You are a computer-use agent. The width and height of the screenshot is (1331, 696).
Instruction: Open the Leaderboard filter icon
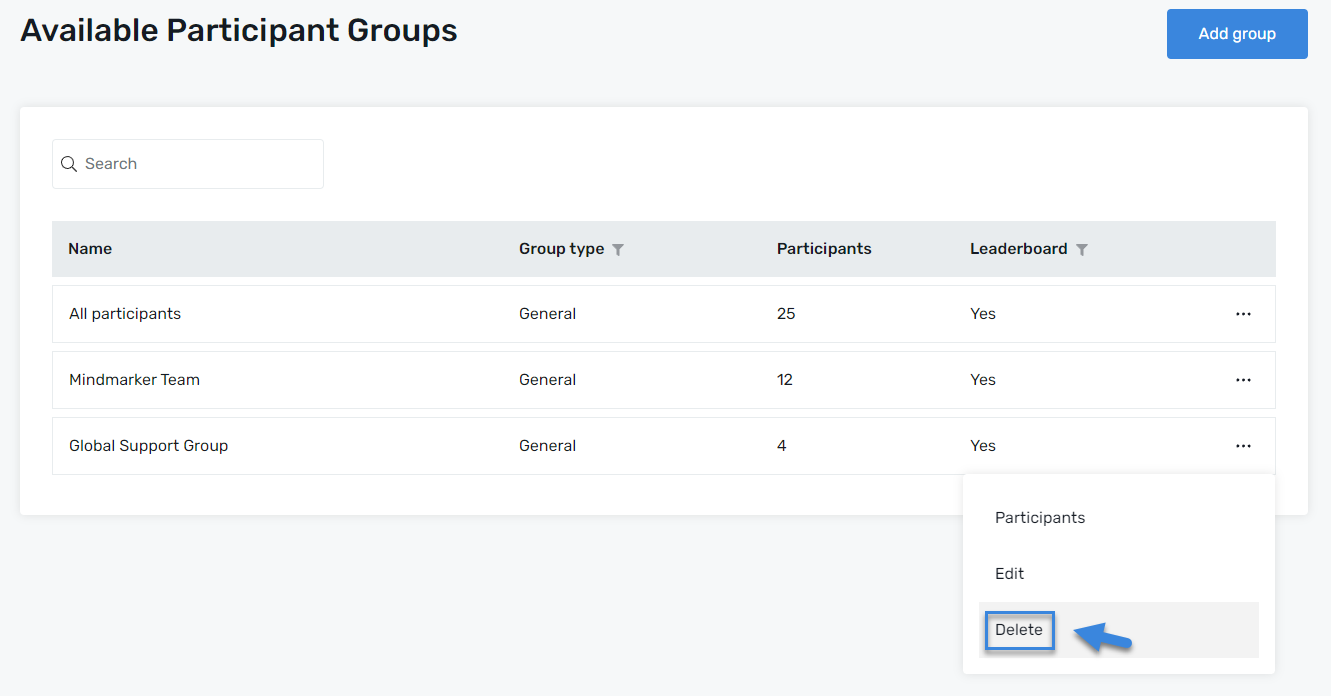tap(1081, 250)
